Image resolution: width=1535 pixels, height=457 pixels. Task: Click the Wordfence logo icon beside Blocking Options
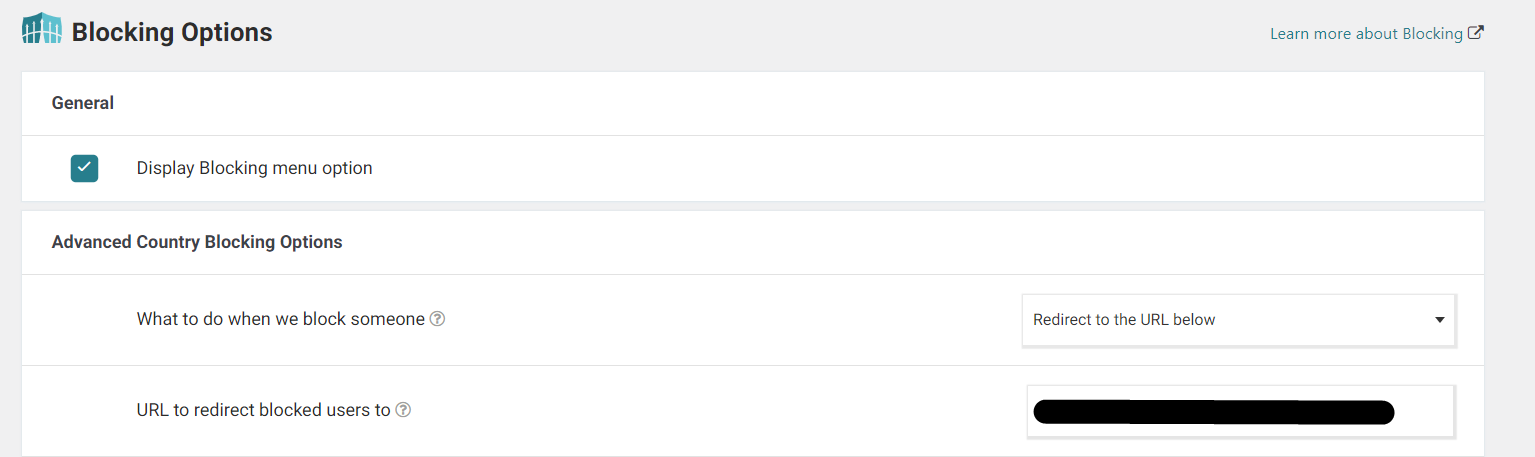(x=41, y=30)
